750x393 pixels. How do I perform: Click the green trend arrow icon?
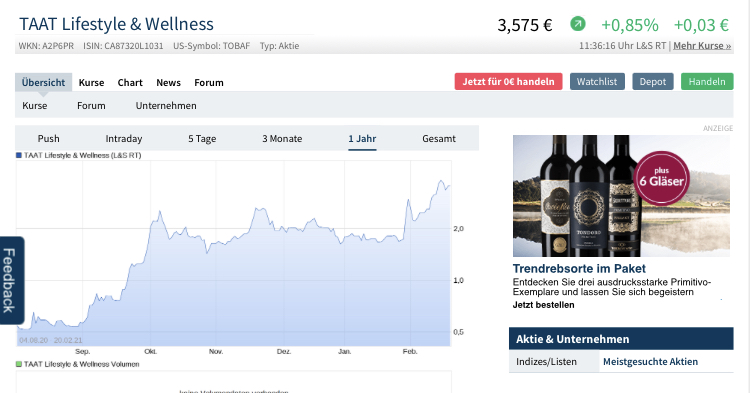pyautogui.click(x=578, y=23)
